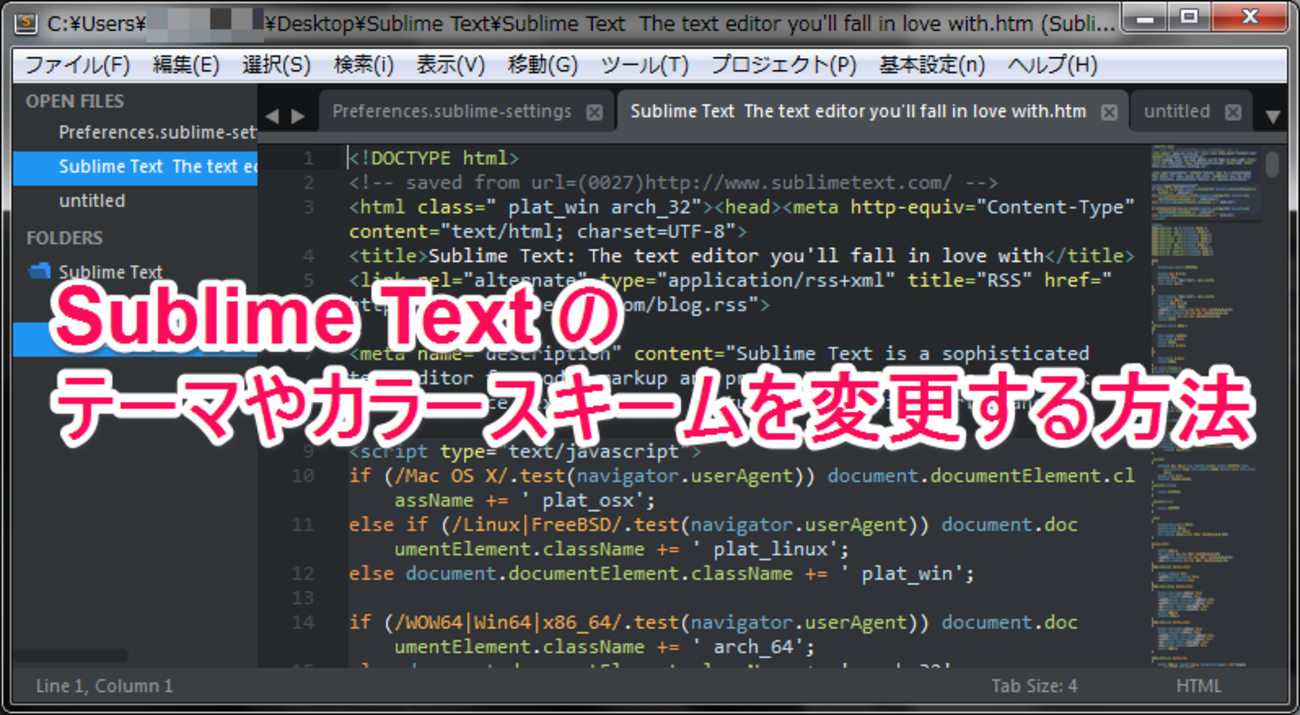Go to next tab with right arrow
Viewport: 1300px width, 715px height.
coord(297,116)
